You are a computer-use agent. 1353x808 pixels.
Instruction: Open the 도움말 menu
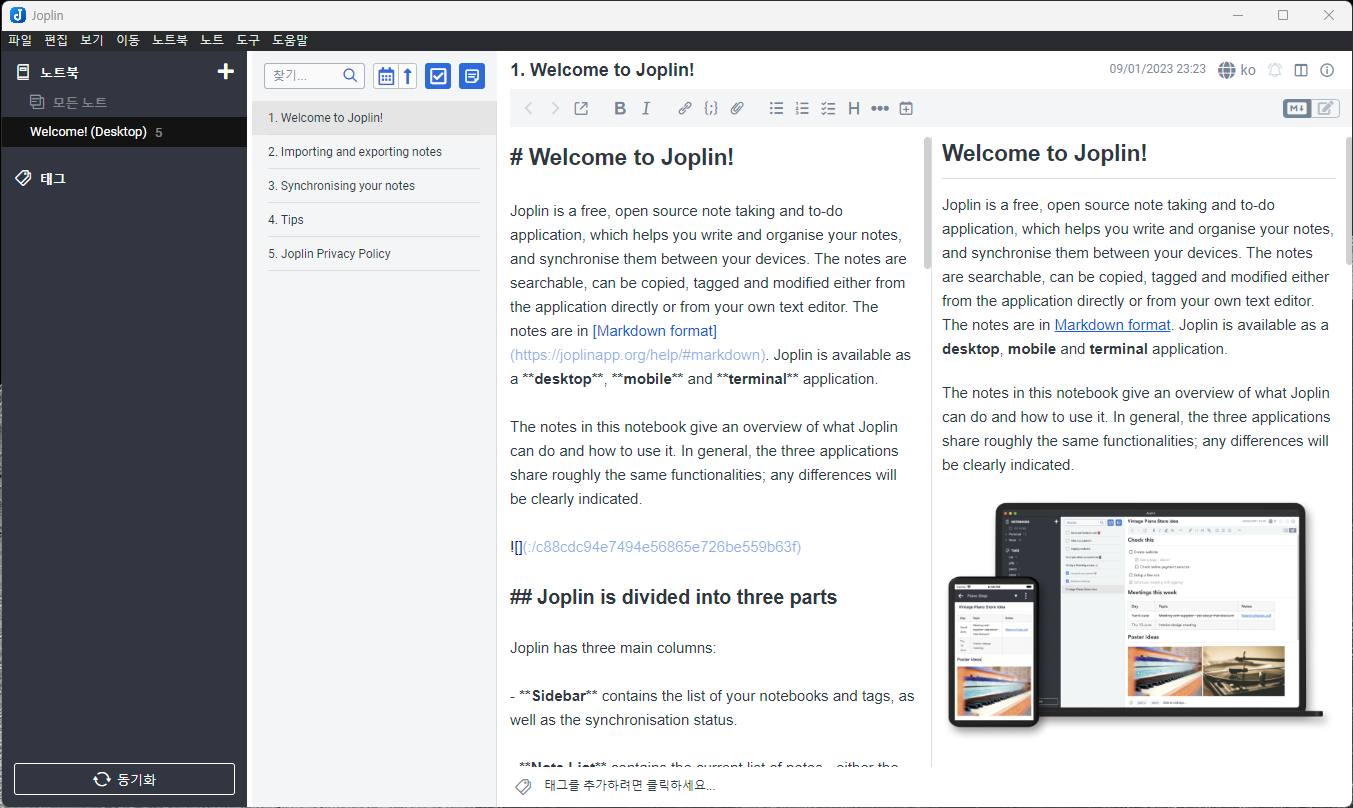coord(290,40)
